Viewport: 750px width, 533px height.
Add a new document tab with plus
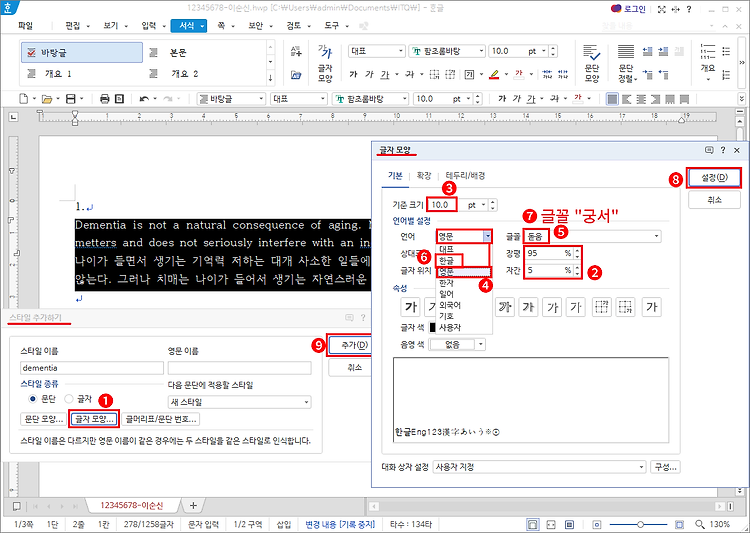coord(193,505)
